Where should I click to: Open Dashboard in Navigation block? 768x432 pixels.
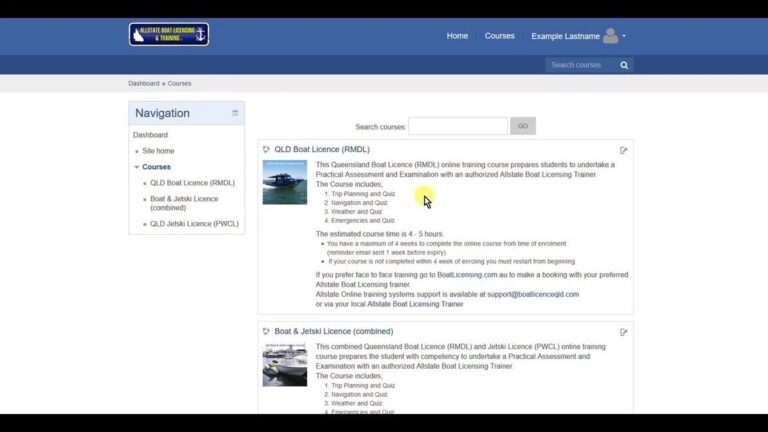coord(150,135)
